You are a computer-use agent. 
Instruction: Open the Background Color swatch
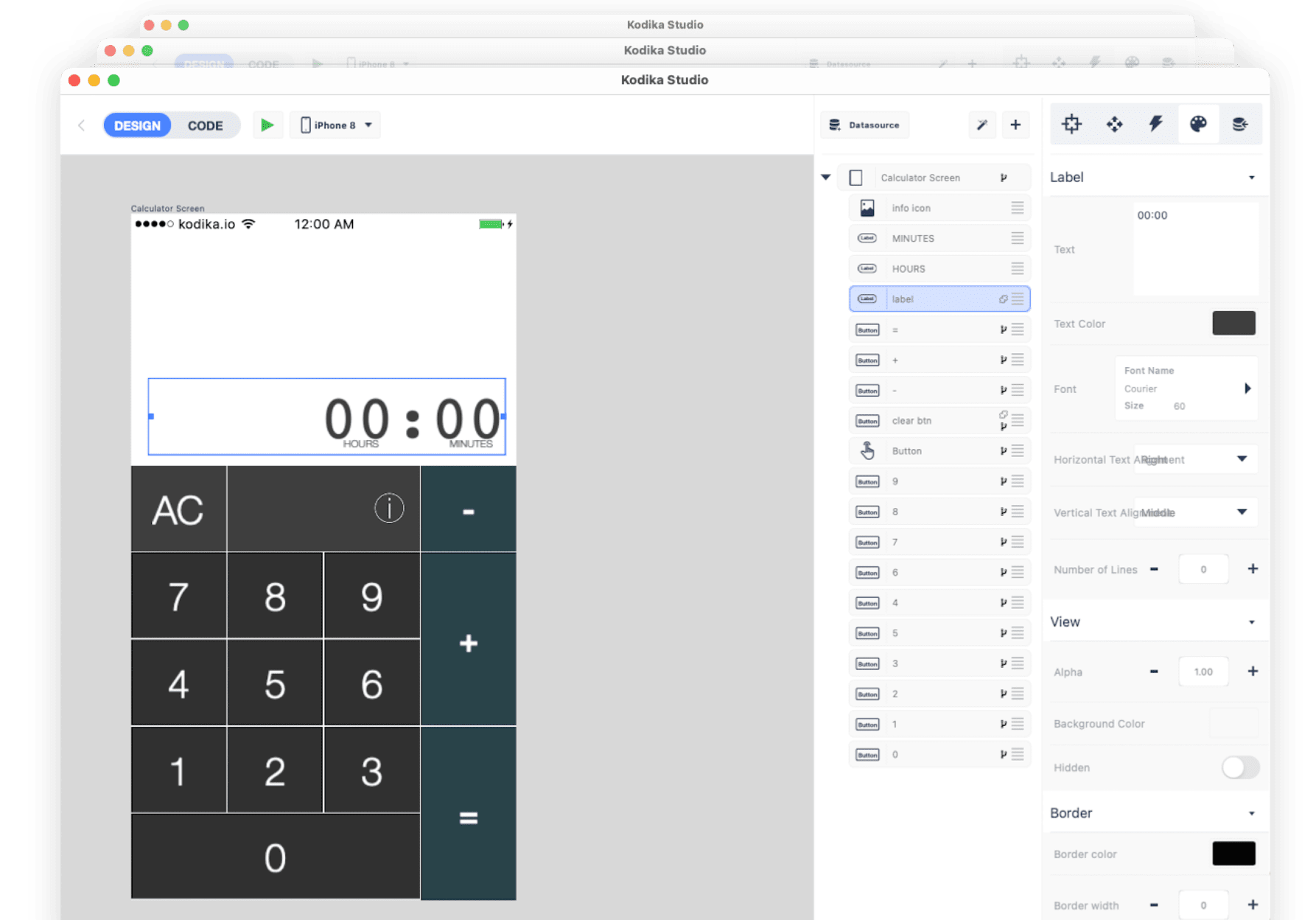(x=1233, y=723)
